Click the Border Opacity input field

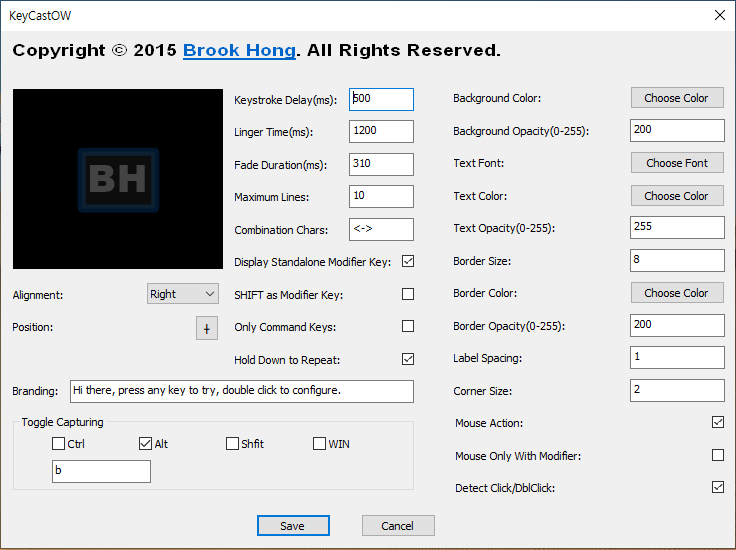(677, 326)
